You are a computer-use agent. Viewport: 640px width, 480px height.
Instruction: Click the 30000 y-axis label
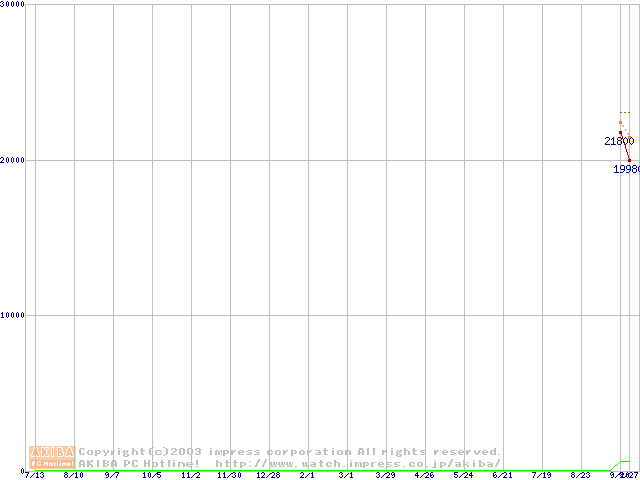tap(13, 5)
